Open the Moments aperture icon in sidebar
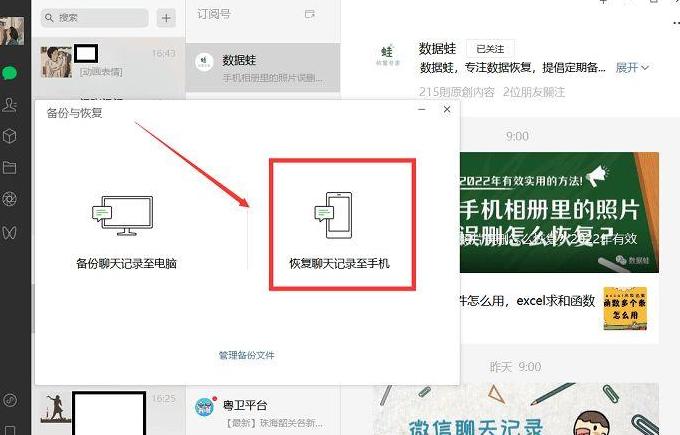 [x=10, y=199]
